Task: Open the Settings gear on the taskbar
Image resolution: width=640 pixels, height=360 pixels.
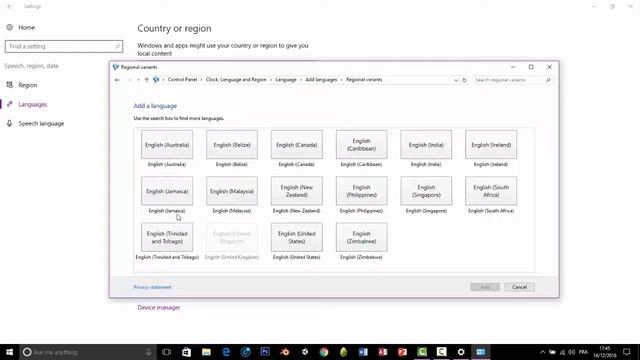Action: click(x=461, y=352)
